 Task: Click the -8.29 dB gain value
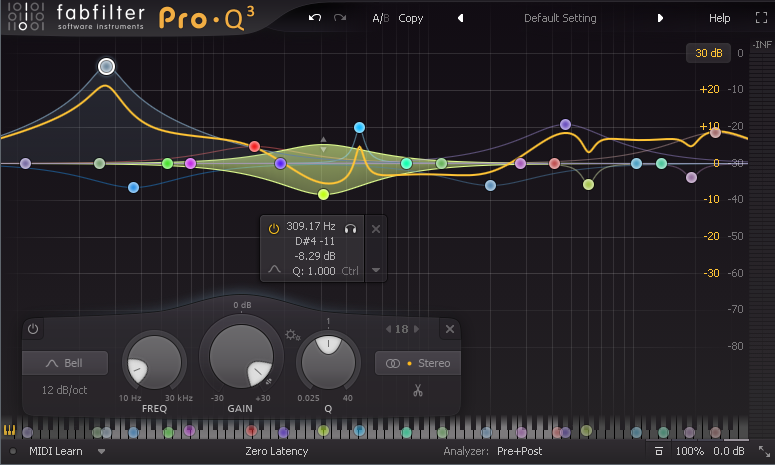315,256
